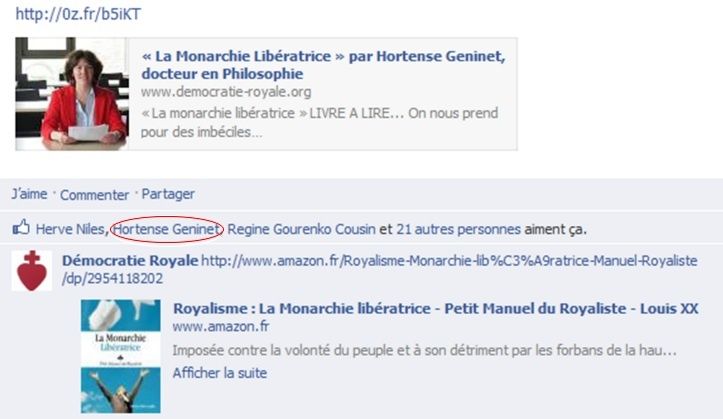The width and height of the screenshot is (723, 419).
Task: Click La Monarchie Libératrice book cover thumbnail
Action: coord(121,356)
